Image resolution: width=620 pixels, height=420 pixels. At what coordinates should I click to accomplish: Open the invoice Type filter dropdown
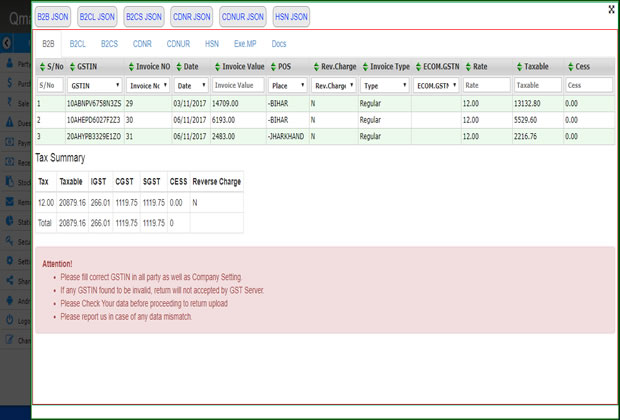click(384, 85)
